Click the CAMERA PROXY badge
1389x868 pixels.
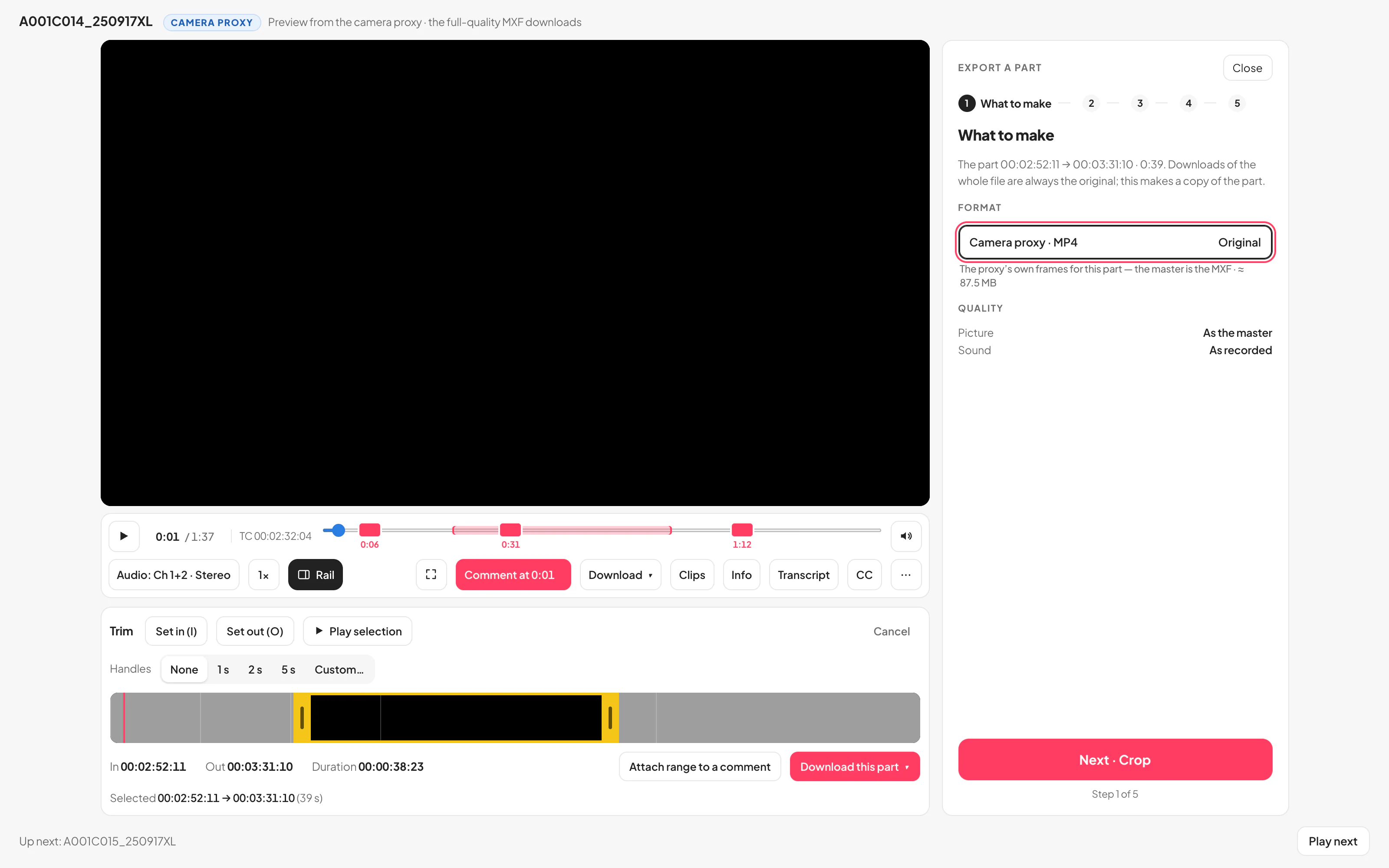click(212, 23)
